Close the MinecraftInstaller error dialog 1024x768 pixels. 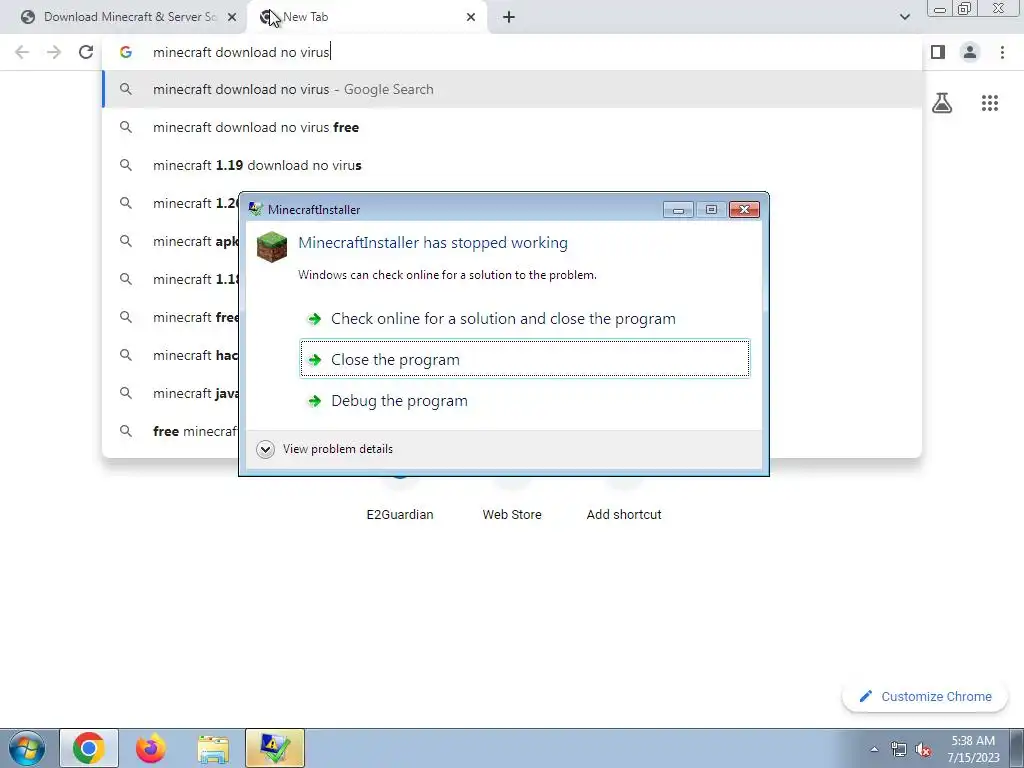click(x=744, y=210)
